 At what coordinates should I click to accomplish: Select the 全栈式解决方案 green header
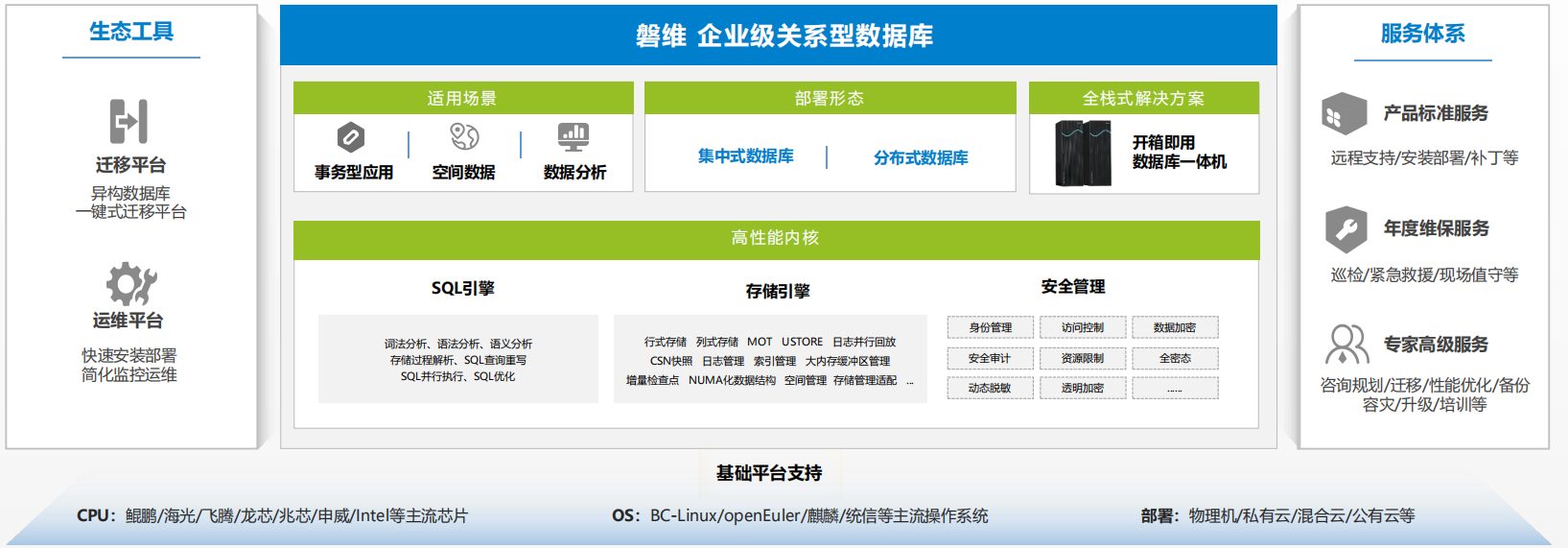1144,98
